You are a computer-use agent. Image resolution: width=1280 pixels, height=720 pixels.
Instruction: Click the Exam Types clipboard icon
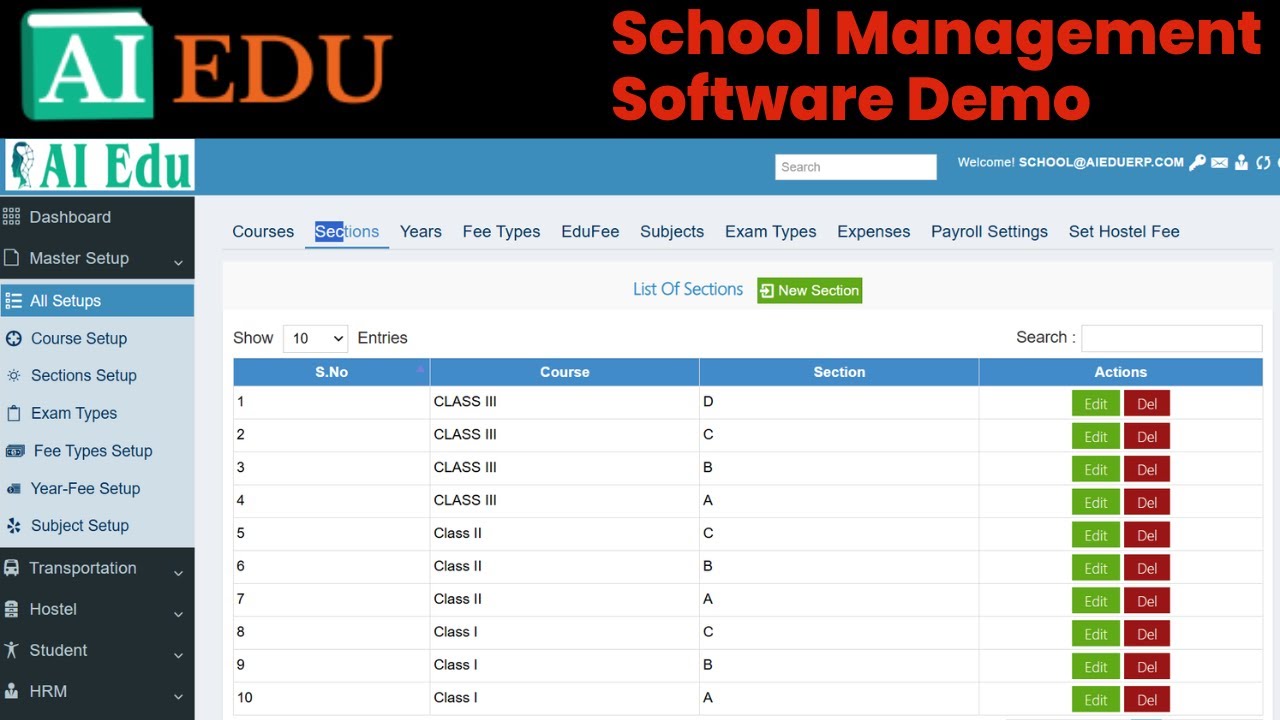[x=14, y=413]
